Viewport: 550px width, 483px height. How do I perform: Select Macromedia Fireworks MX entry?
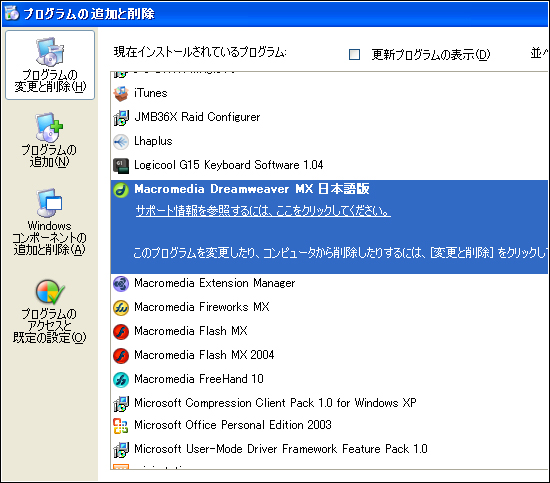point(202,307)
